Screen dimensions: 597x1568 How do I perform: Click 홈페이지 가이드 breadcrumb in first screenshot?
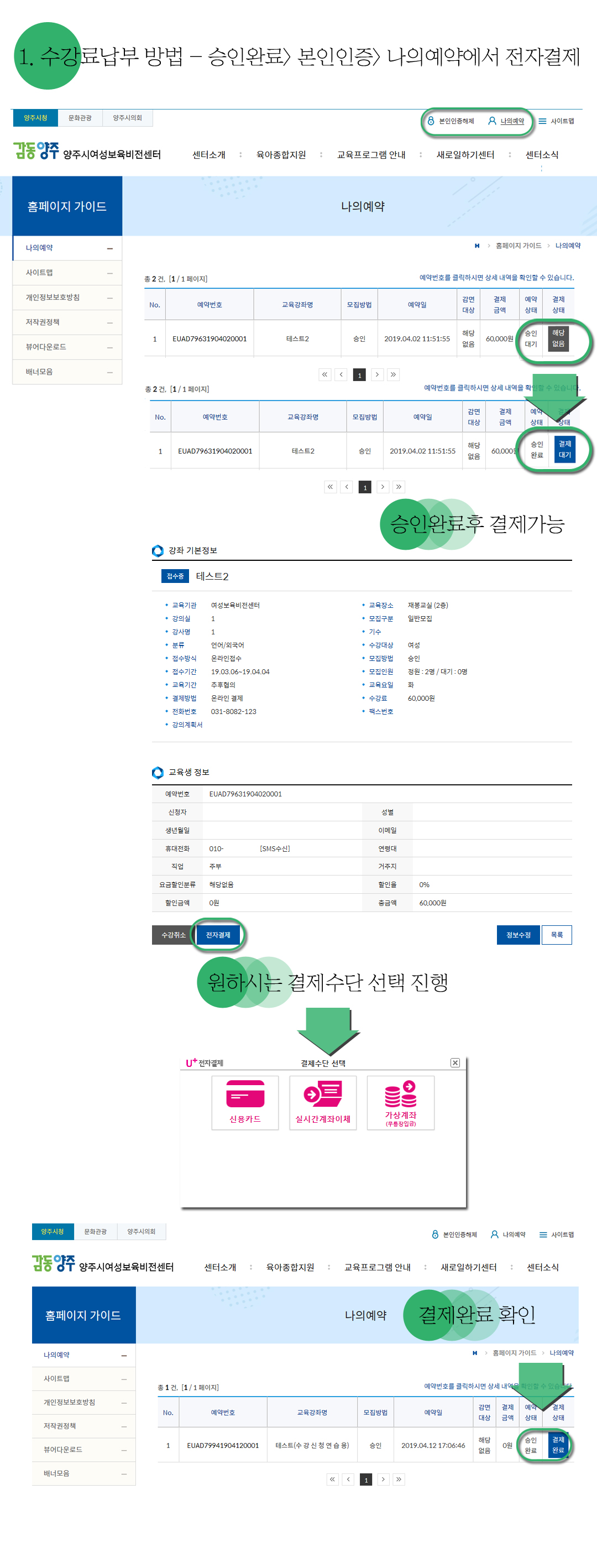coord(519,246)
